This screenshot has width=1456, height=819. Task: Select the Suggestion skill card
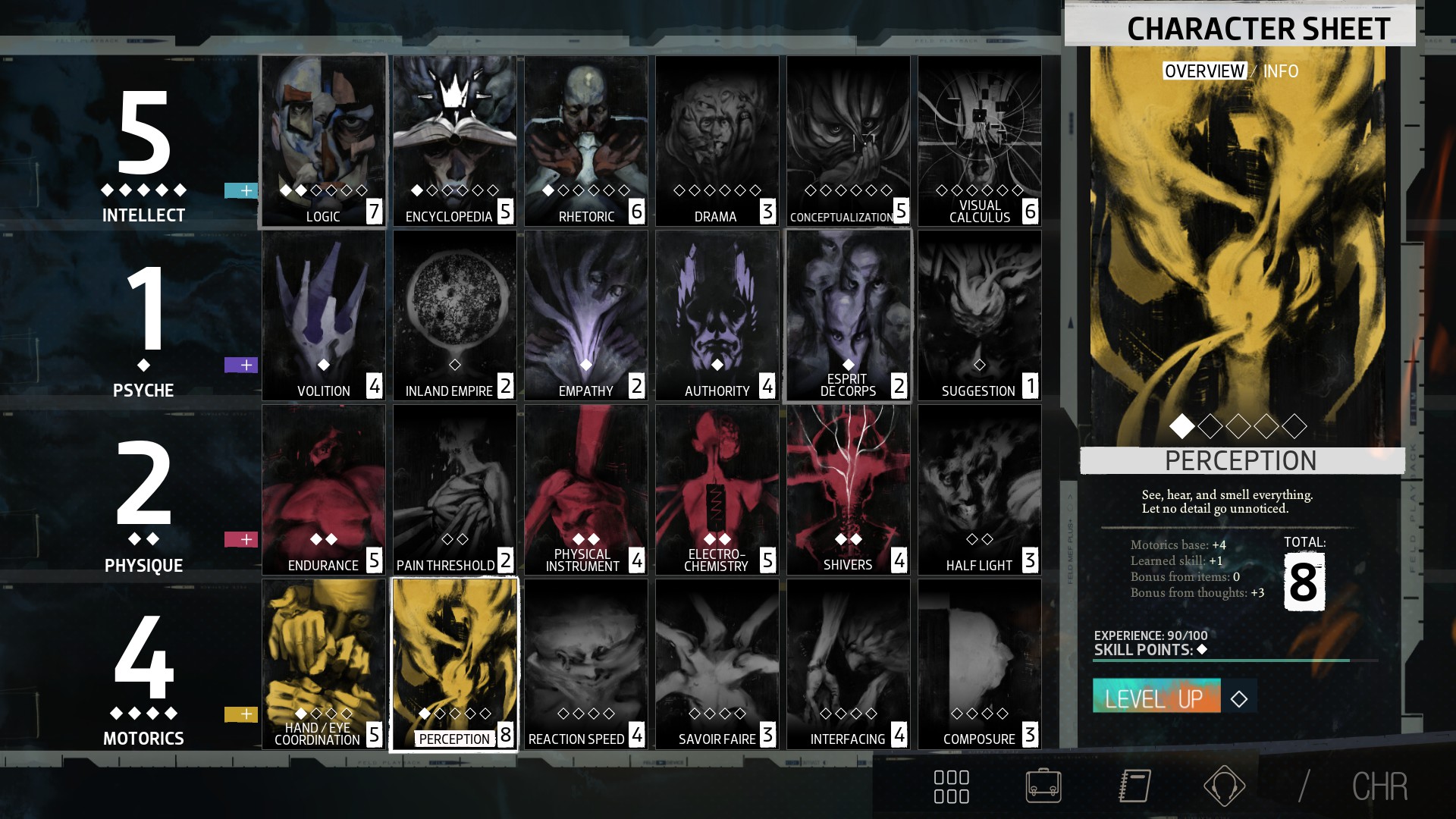tap(980, 315)
